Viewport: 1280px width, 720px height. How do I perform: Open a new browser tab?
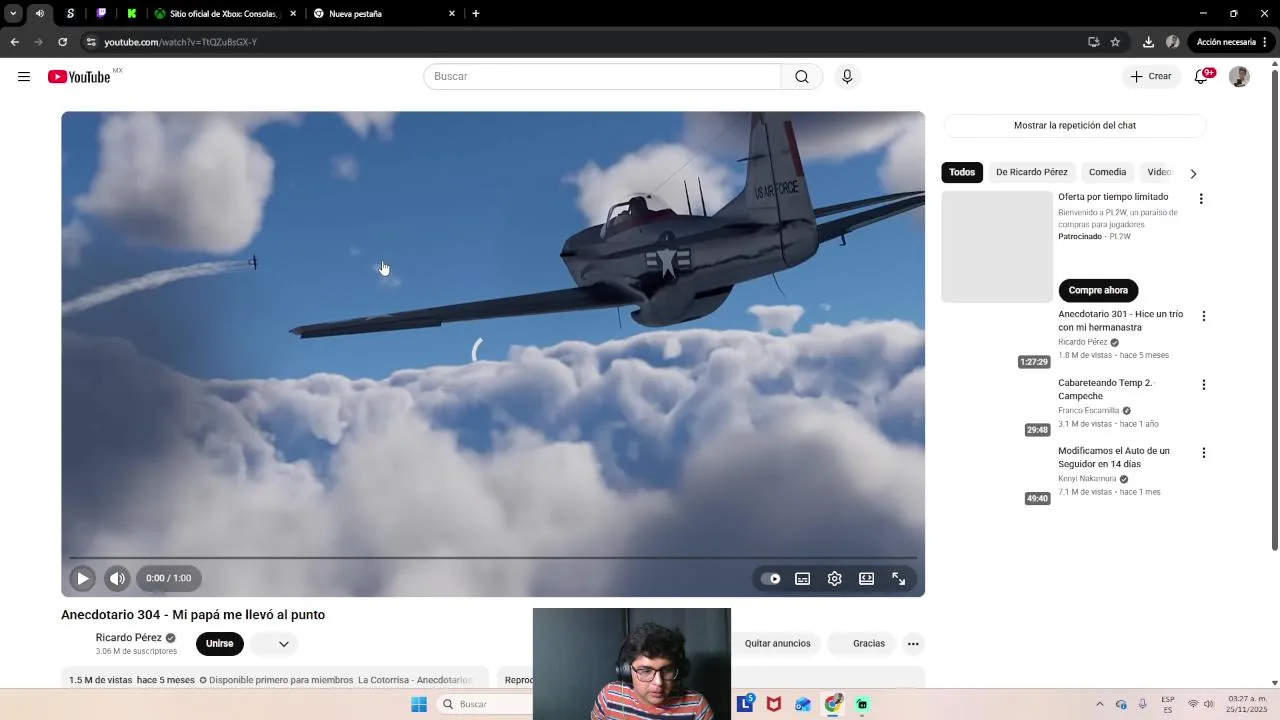[476, 14]
